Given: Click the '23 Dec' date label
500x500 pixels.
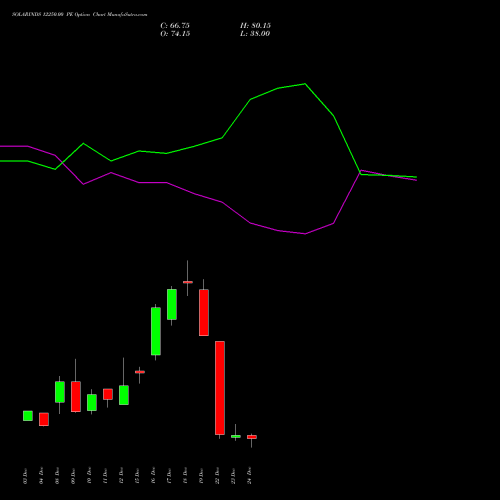Looking at the screenshot, I should pos(233,476).
